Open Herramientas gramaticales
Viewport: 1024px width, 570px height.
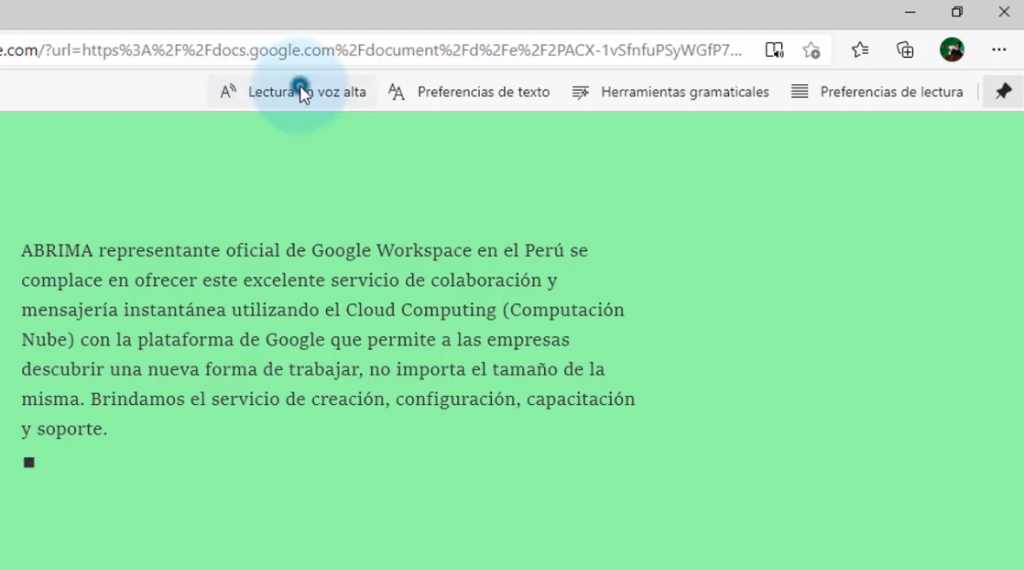point(671,92)
